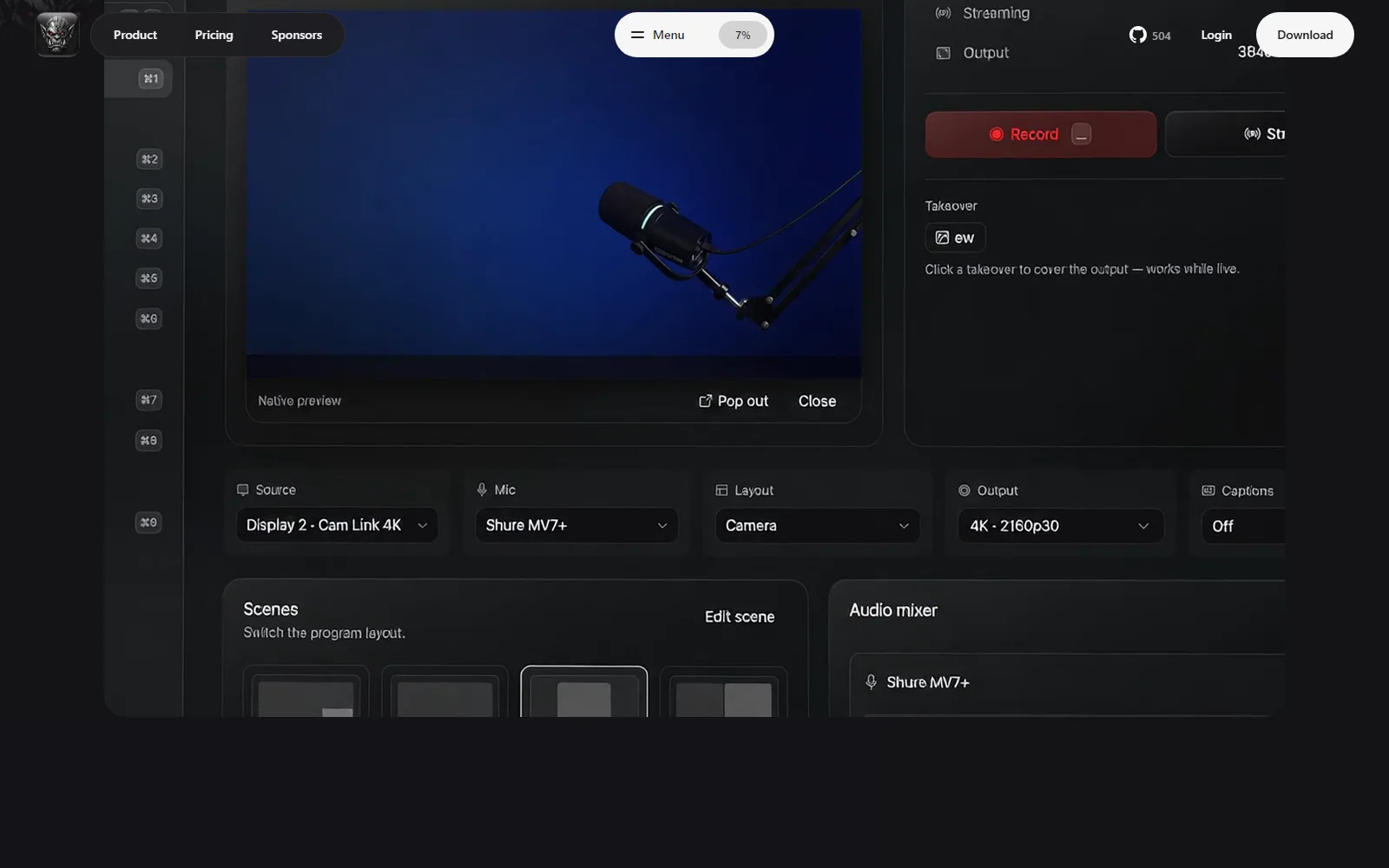Click the pop out arrow icon

point(705,401)
